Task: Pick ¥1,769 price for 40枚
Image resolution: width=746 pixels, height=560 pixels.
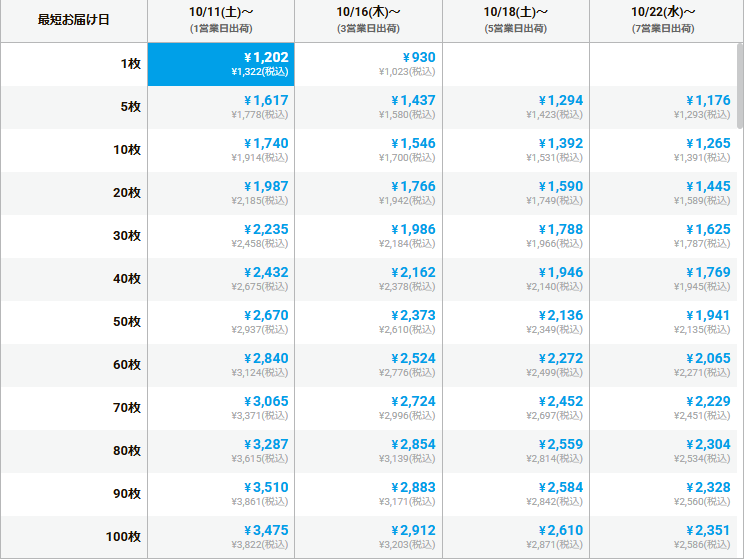Action: pyautogui.click(x=663, y=279)
